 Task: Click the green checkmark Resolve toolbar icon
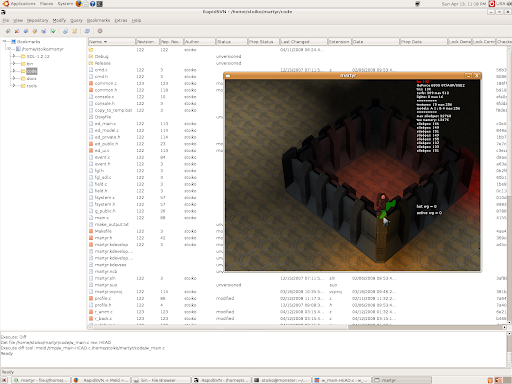coord(53,31)
